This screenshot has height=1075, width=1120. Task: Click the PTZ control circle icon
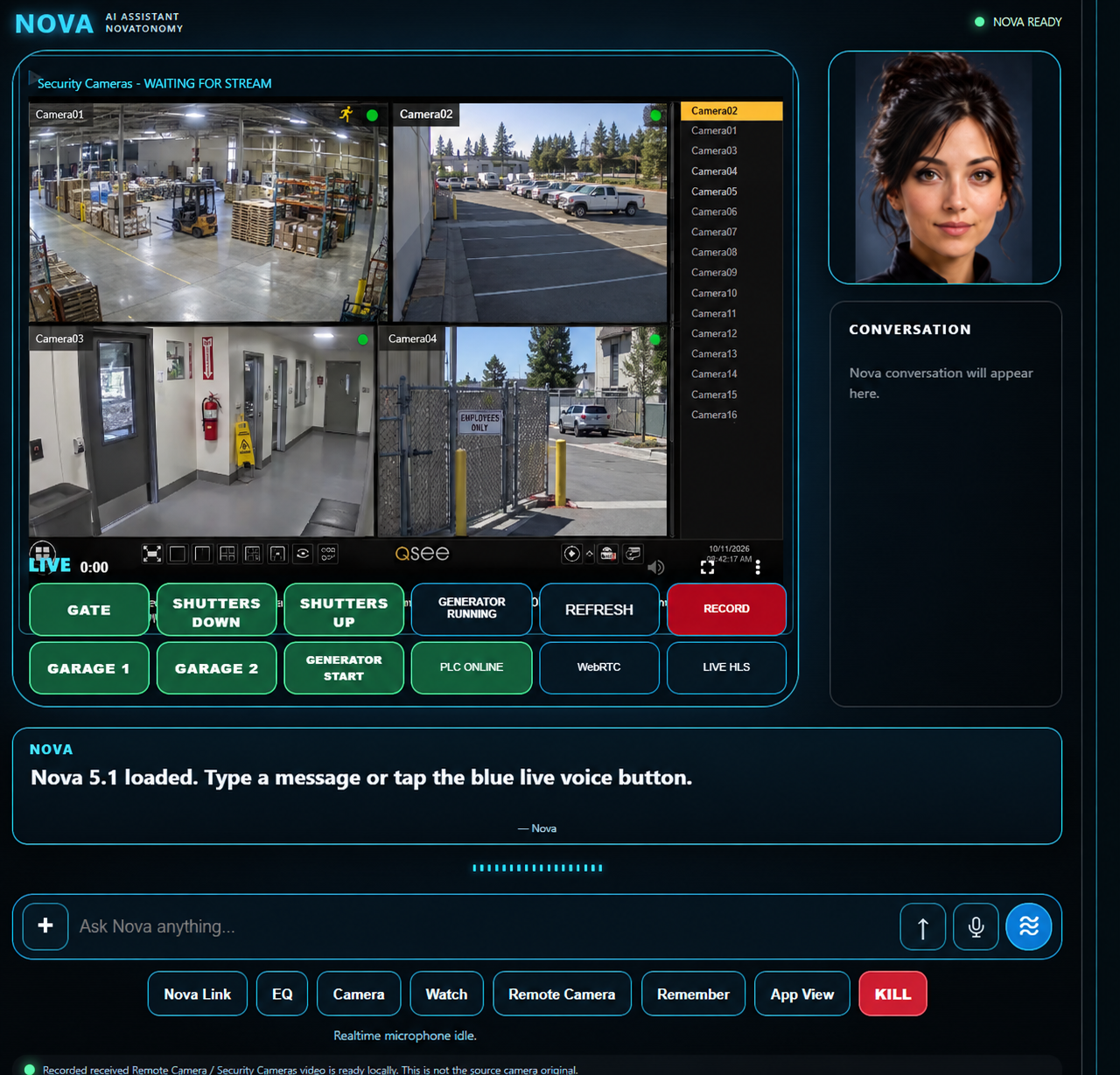tap(571, 553)
